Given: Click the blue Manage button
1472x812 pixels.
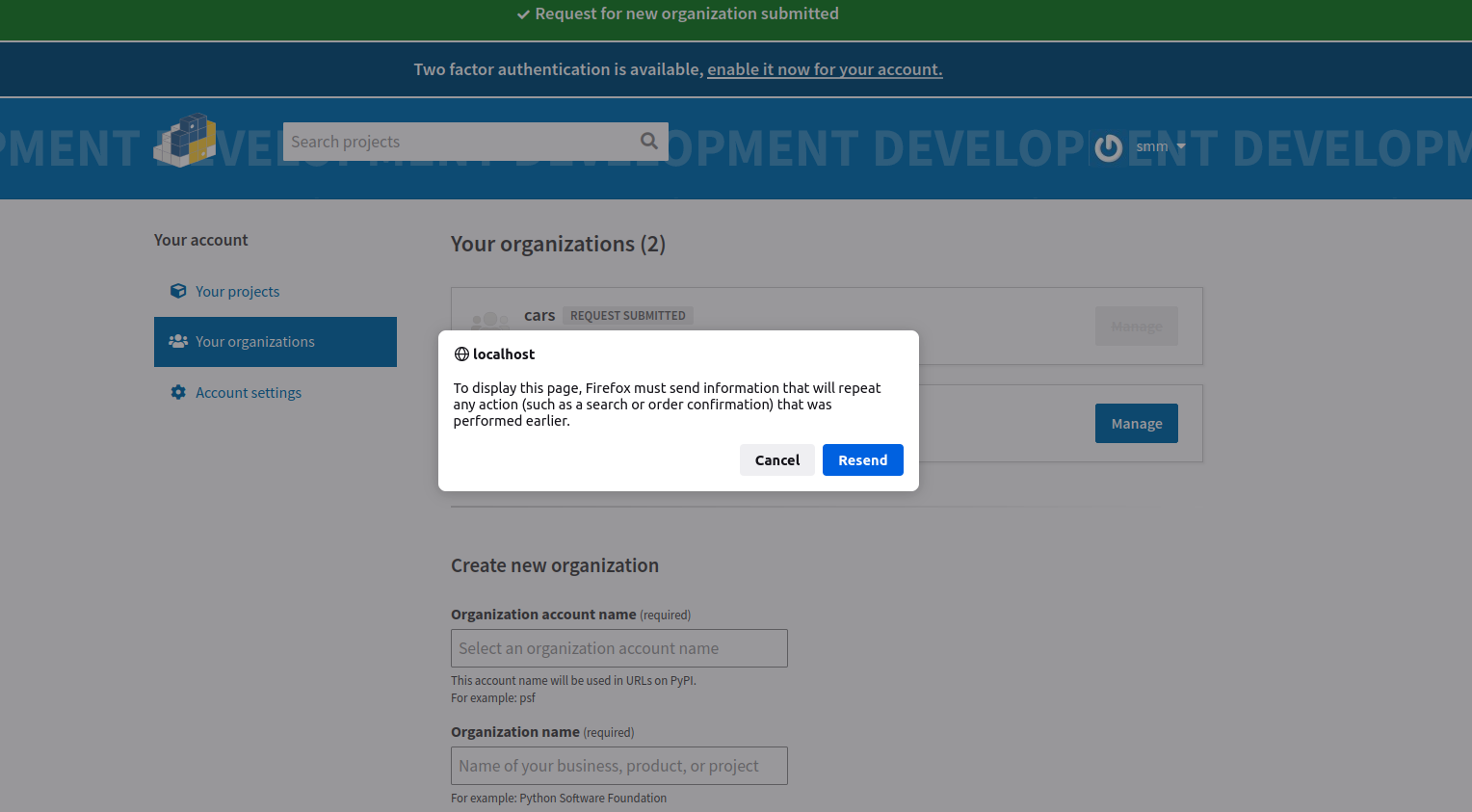Looking at the screenshot, I should coord(1136,424).
